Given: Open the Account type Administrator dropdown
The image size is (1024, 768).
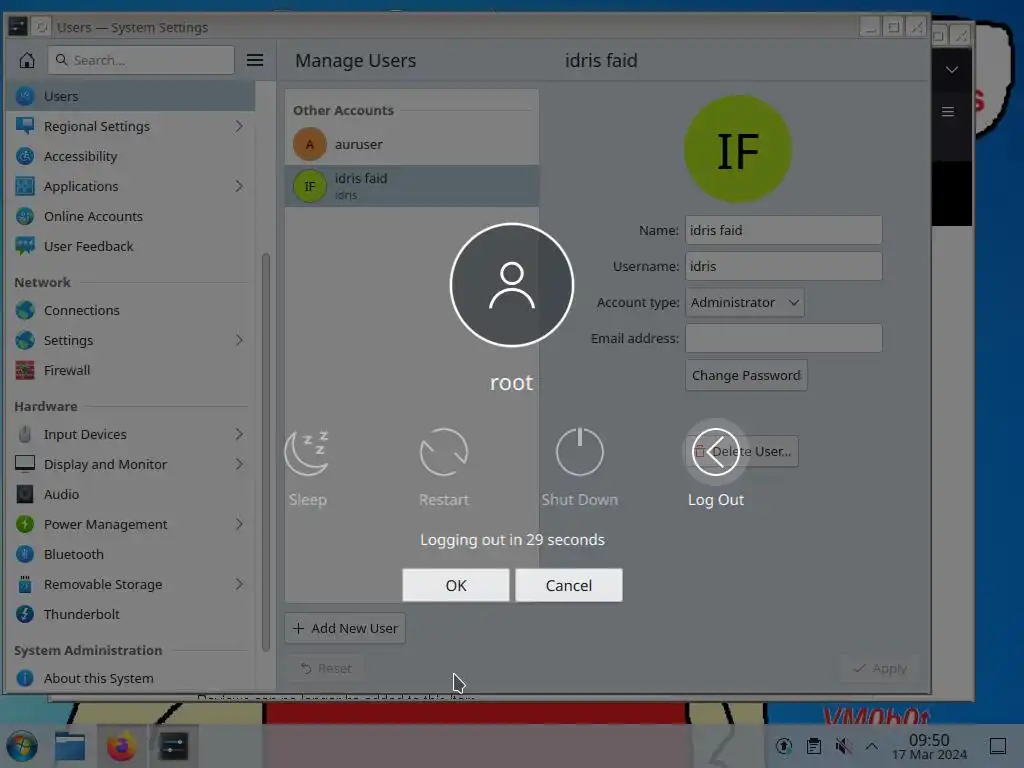Looking at the screenshot, I should pyautogui.click(x=744, y=302).
